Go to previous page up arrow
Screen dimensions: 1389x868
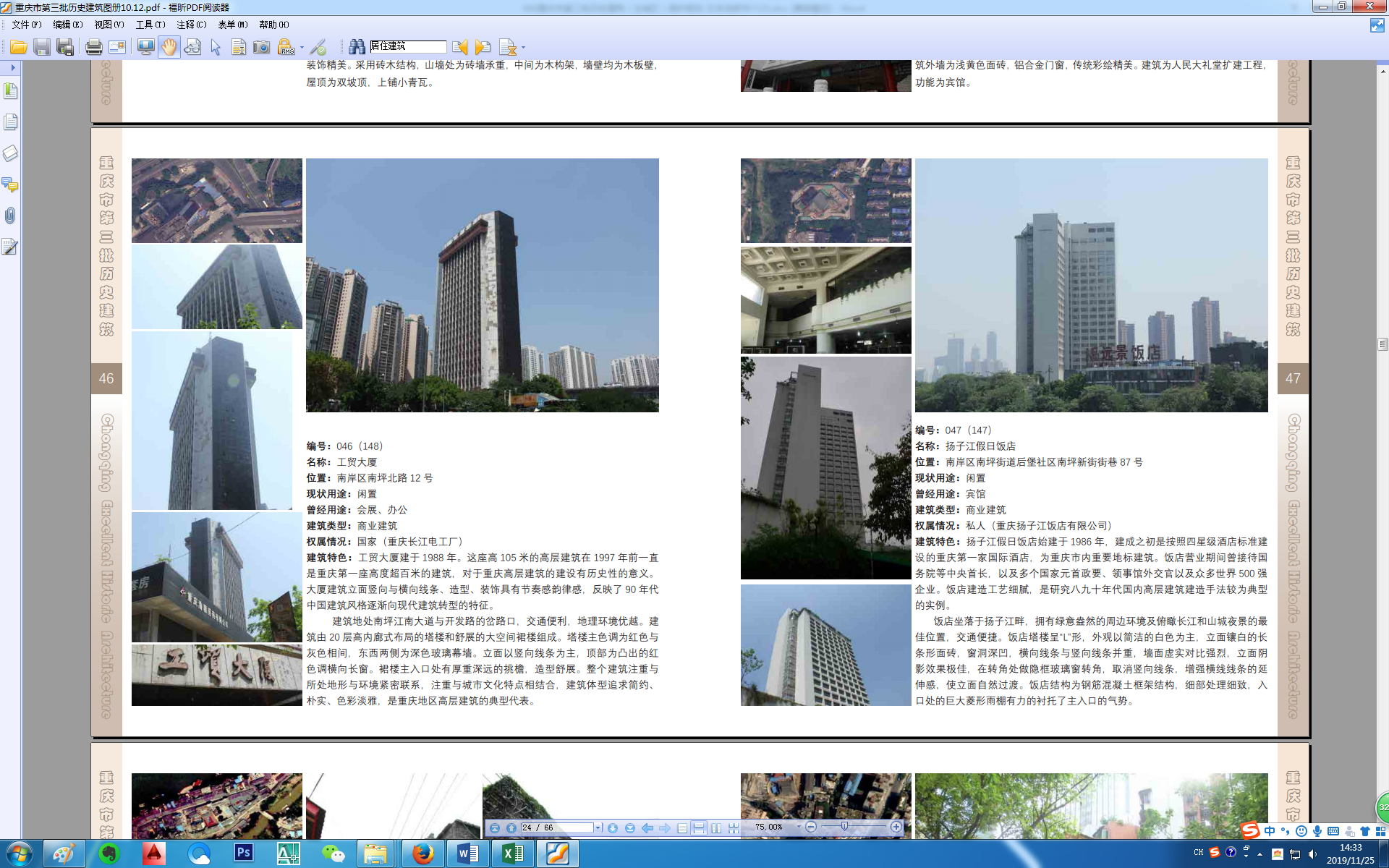pyautogui.click(x=511, y=827)
